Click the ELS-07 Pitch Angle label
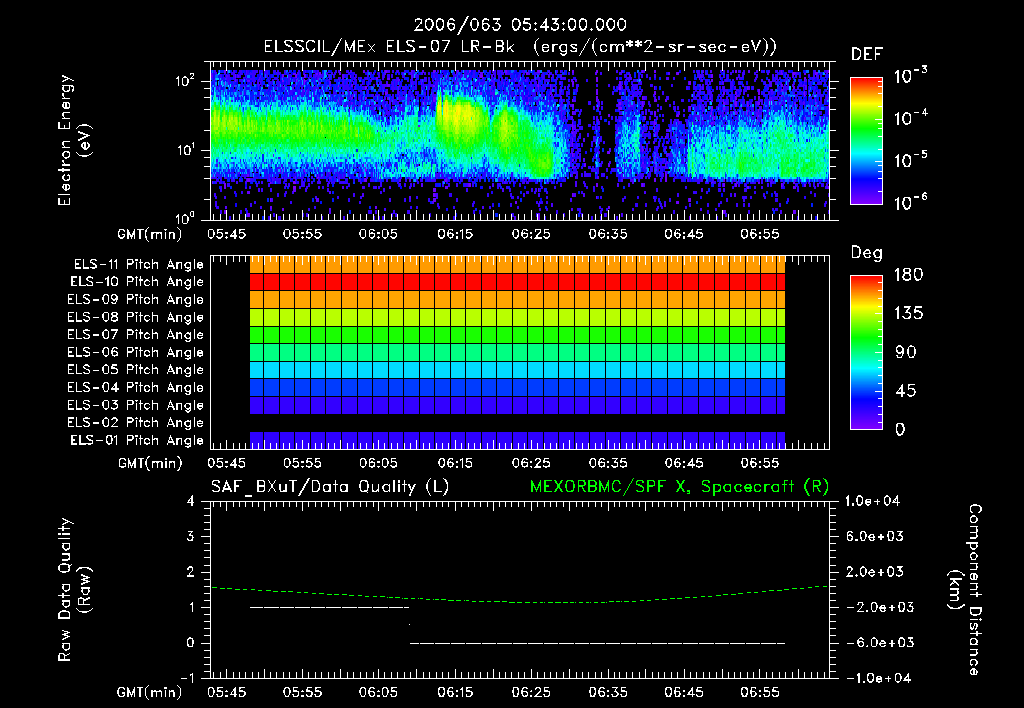This screenshot has height=708, width=1024. pyautogui.click(x=138, y=335)
